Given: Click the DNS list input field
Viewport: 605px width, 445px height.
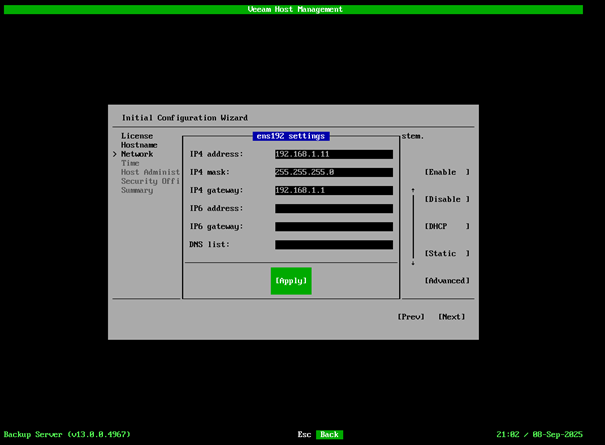Looking at the screenshot, I should point(333,244).
